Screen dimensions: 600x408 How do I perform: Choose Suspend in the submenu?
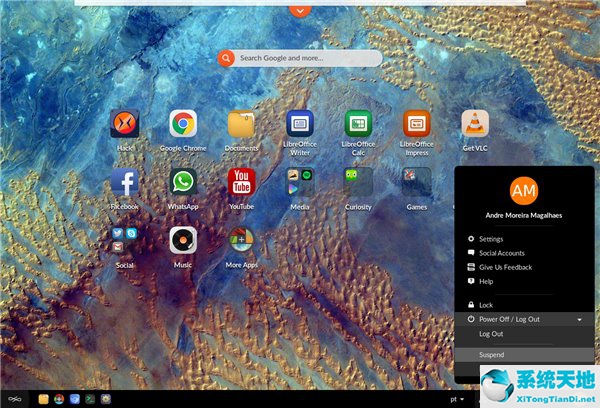(524, 355)
